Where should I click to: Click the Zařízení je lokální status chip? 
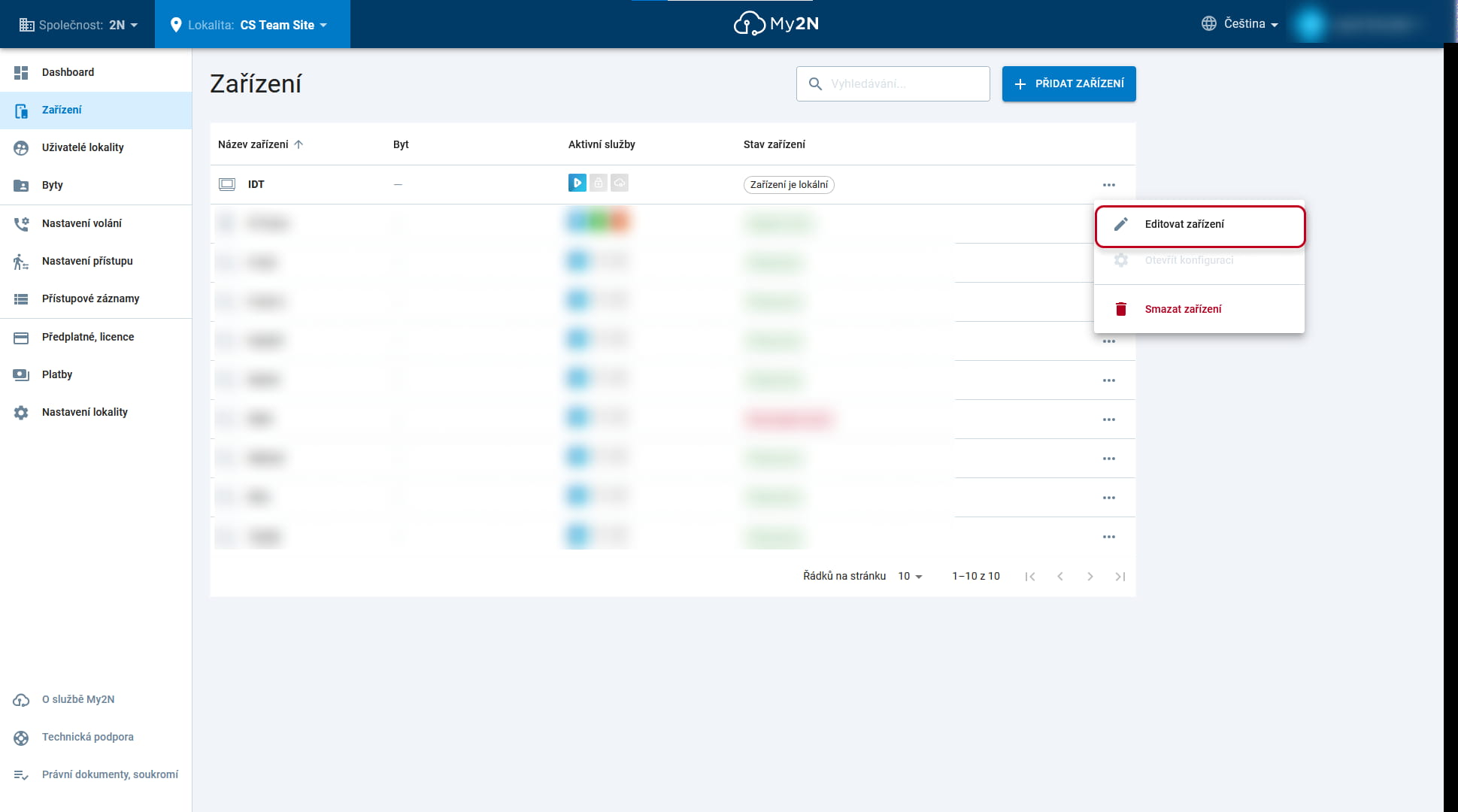789,185
